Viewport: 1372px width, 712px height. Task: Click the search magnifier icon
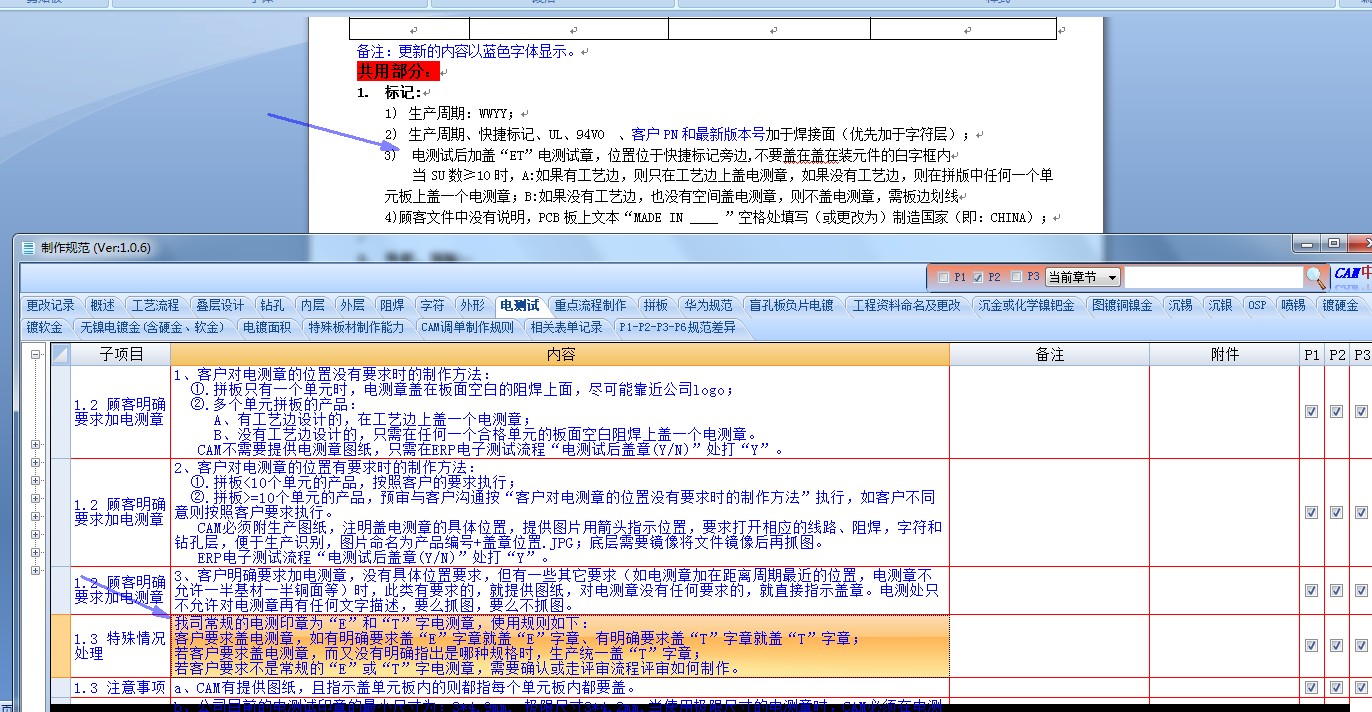[1316, 277]
